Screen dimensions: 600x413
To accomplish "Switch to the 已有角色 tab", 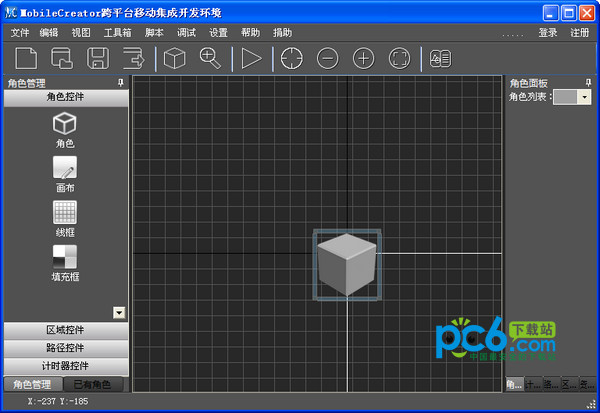I will (93, 384).
